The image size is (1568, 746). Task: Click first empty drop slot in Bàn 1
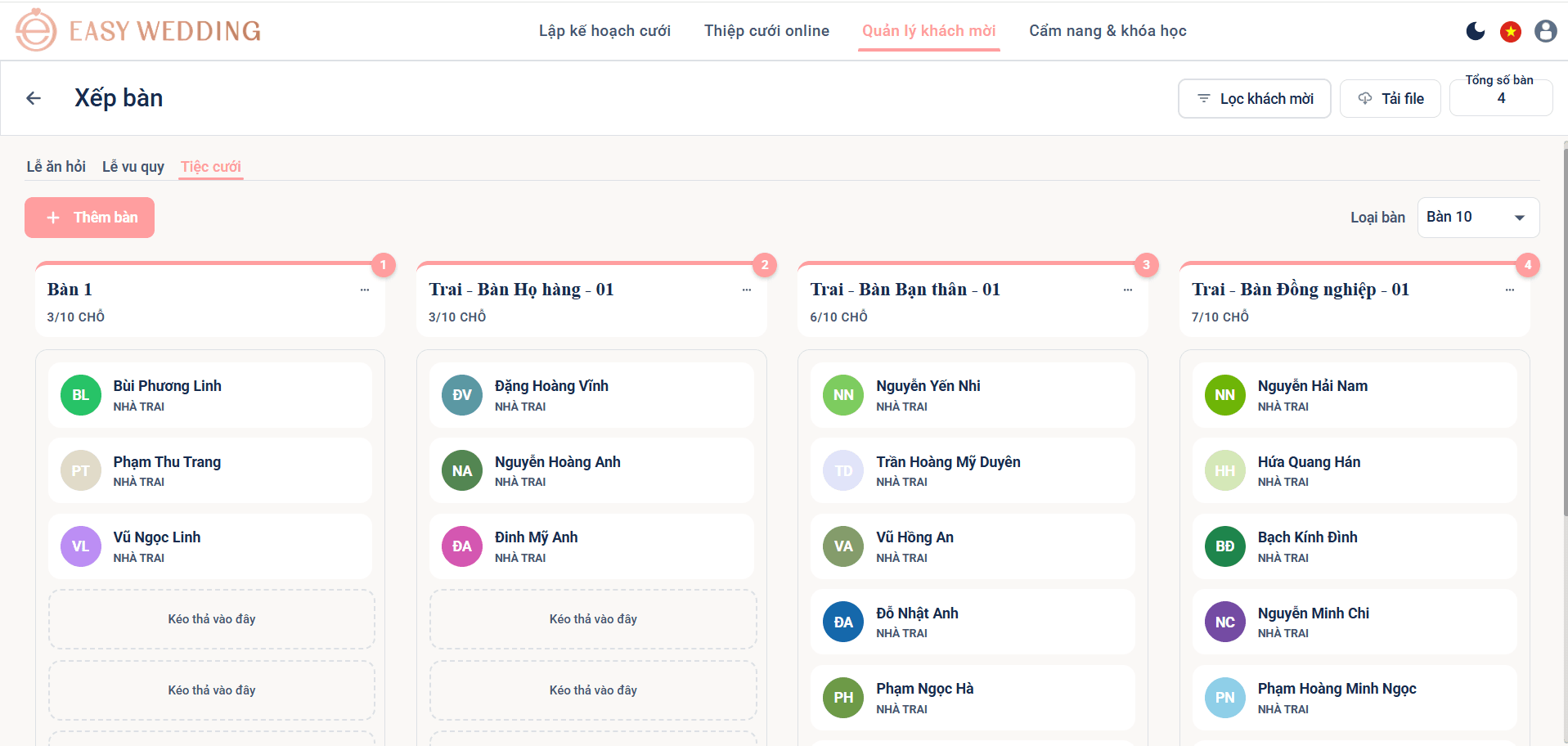(x=212, y=619)
